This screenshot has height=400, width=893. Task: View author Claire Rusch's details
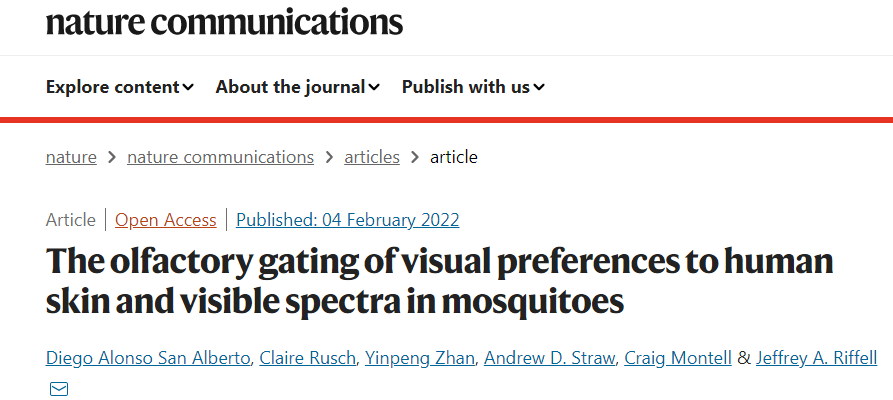[307, 359]
